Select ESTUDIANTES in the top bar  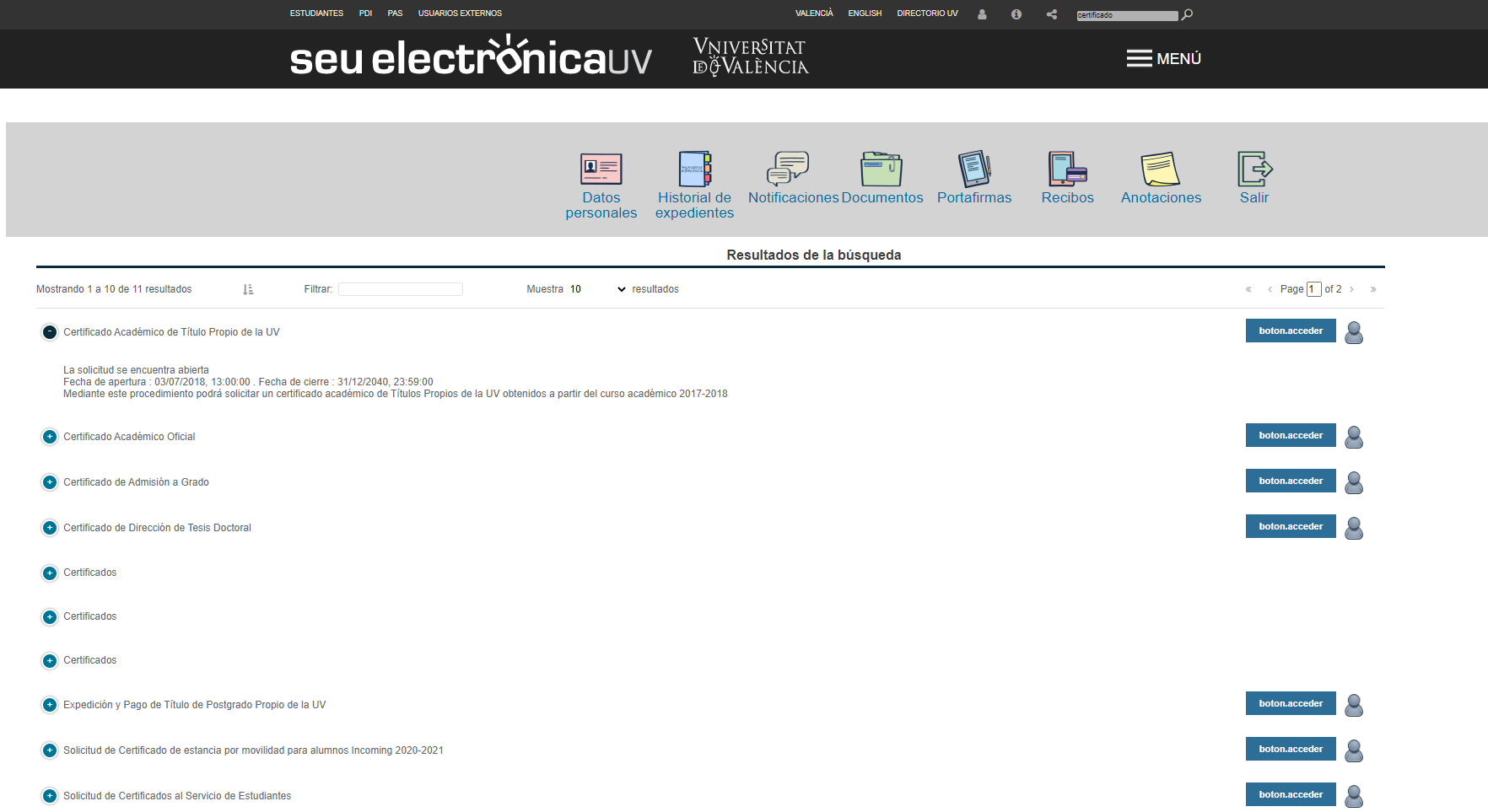316,13
